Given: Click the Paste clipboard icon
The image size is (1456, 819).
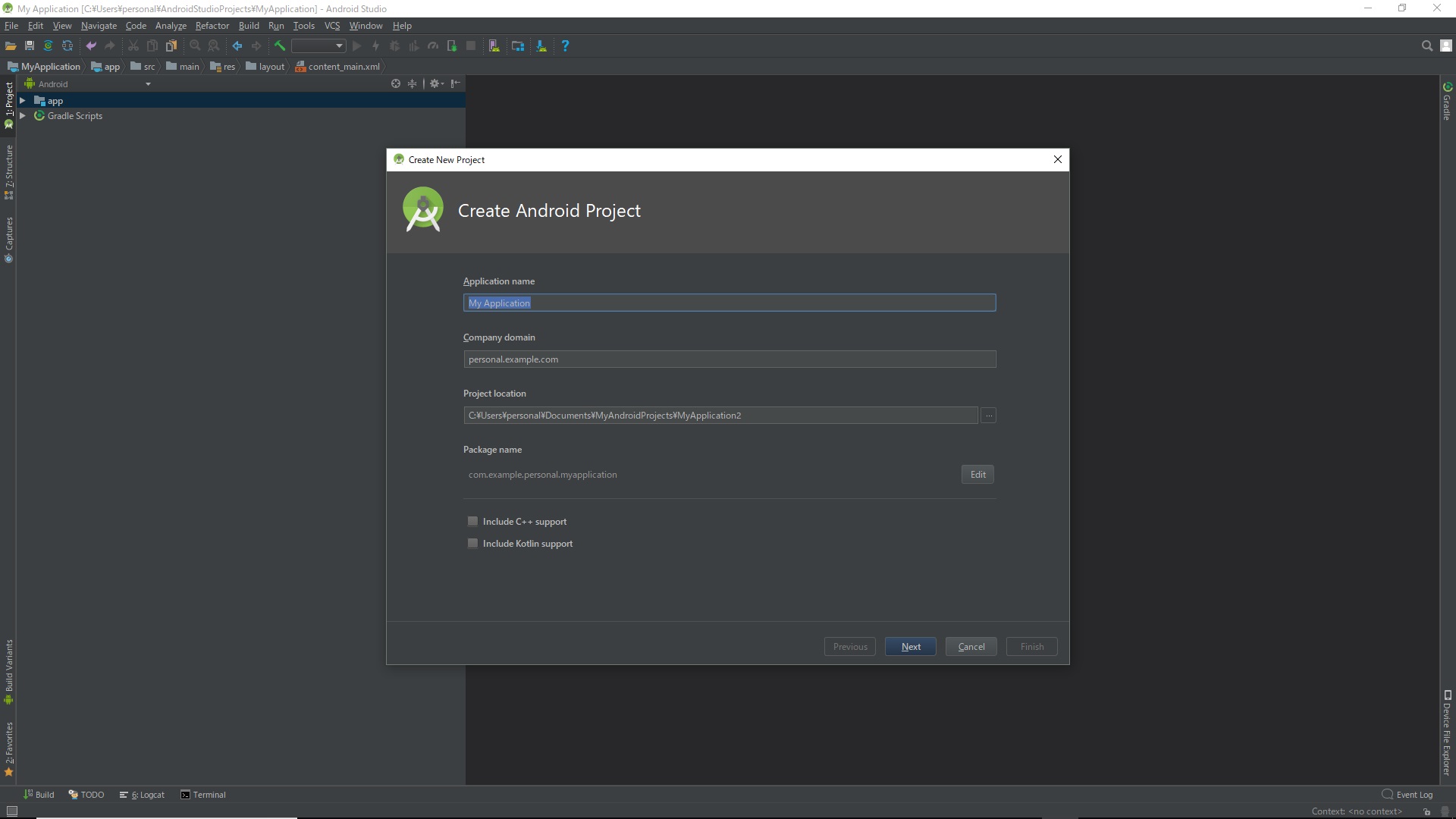Looking at the screenshot, I should pos(171,46).
